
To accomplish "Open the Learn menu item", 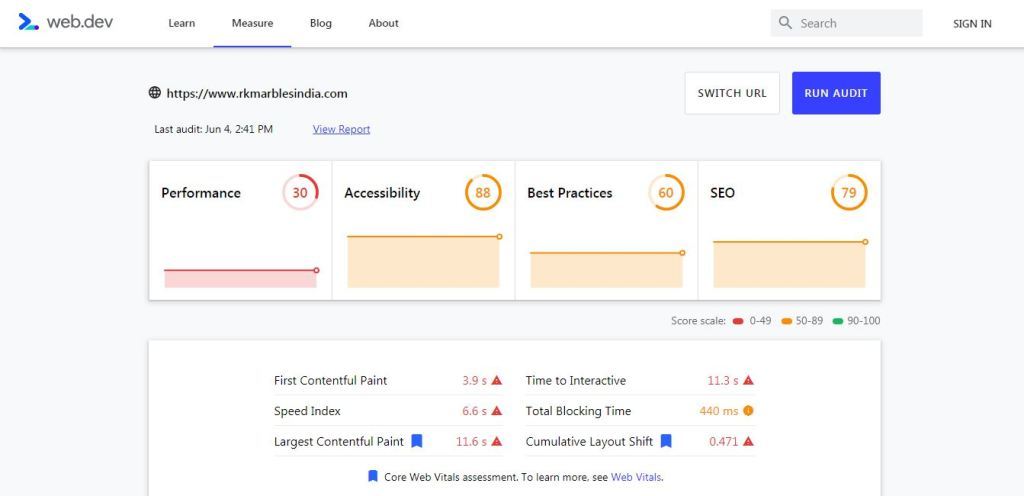I will (x=182, y=23).
